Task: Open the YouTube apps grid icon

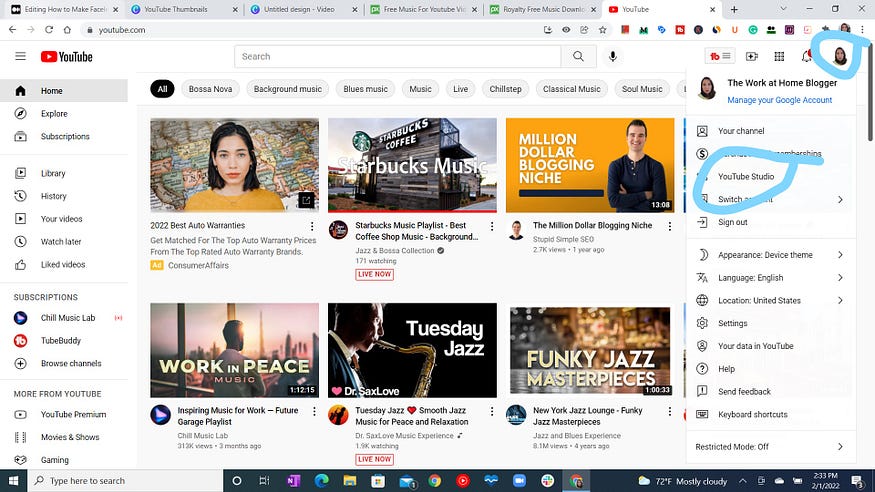Action: pyautogui.click(x=779, y=56)
